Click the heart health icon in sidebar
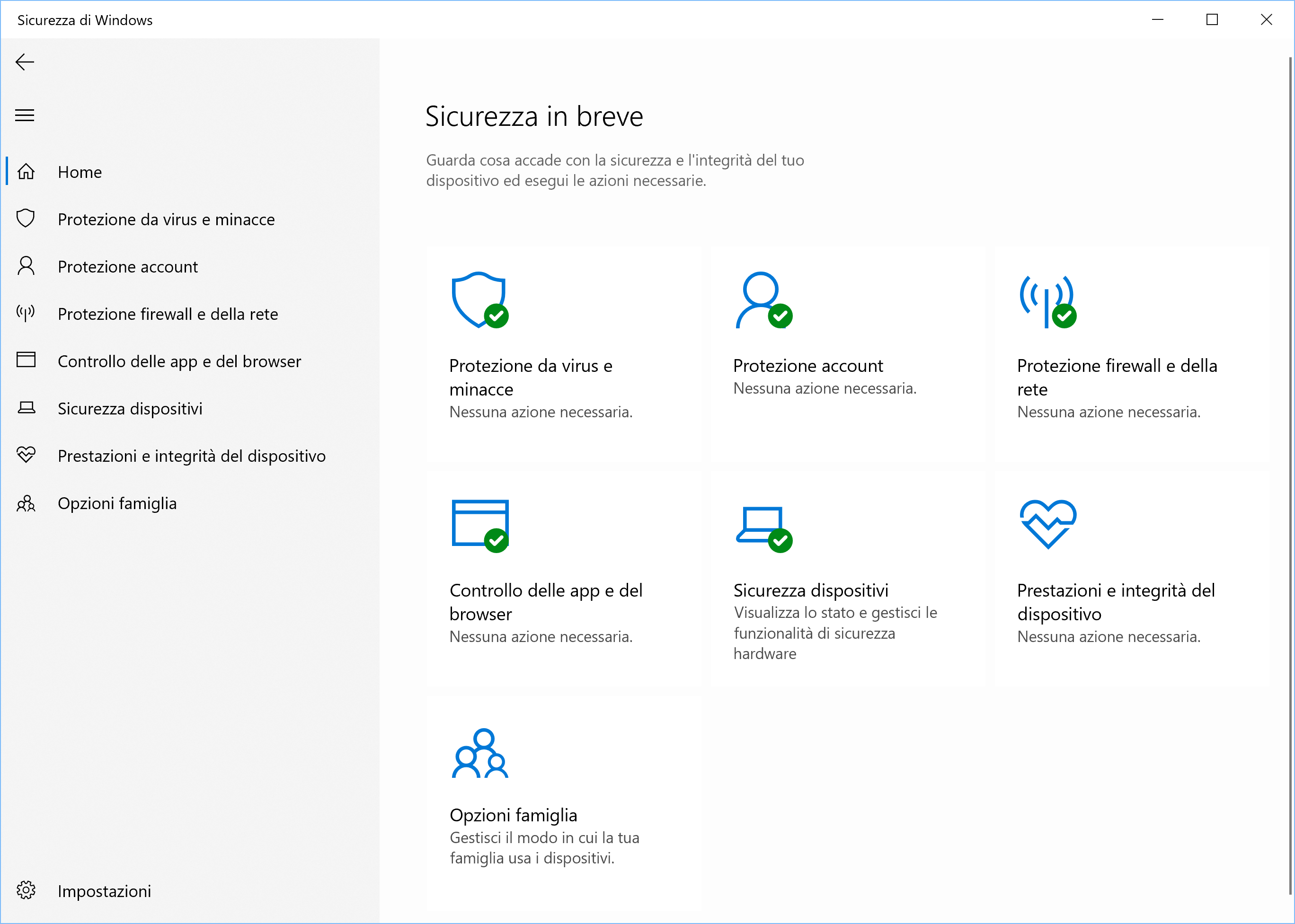1295x924 pixels. click(26, 455)
